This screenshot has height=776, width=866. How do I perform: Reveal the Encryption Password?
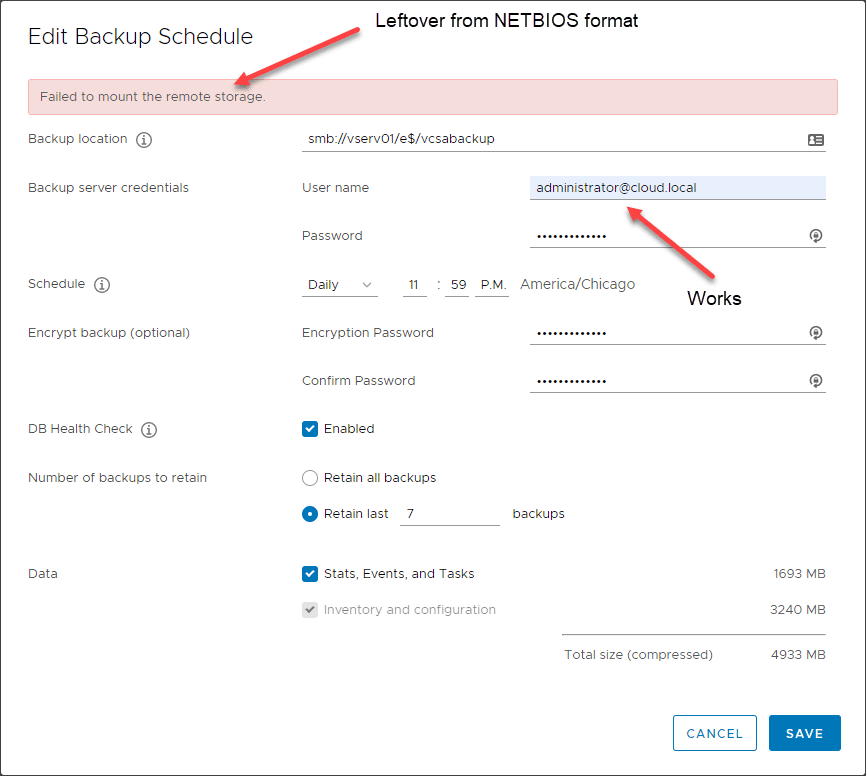click(815, 332)
